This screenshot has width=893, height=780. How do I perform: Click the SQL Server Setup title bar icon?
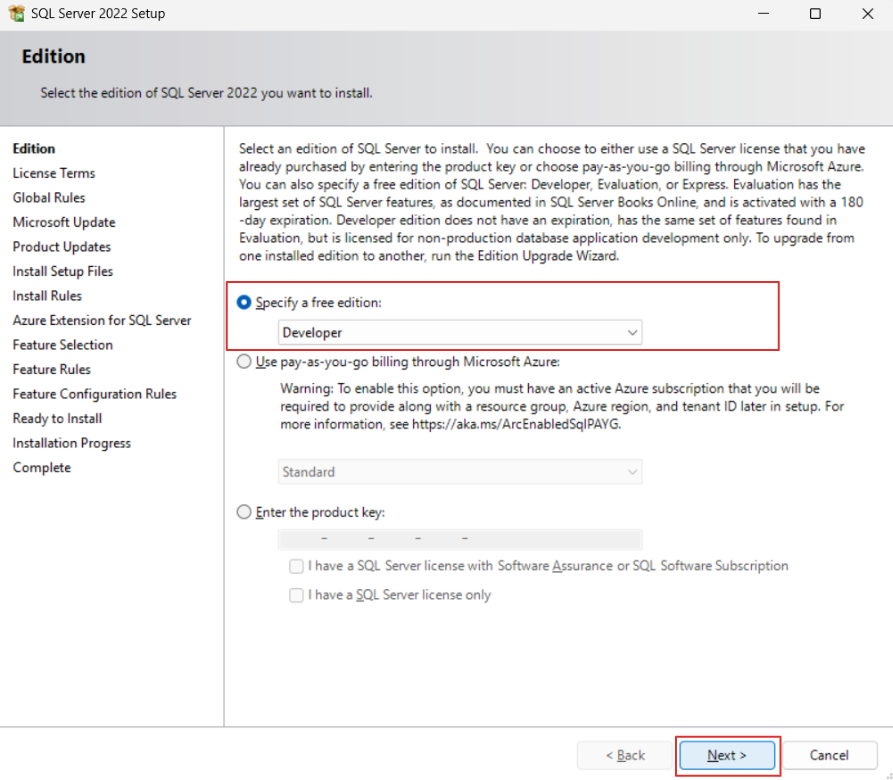point(16,14)
